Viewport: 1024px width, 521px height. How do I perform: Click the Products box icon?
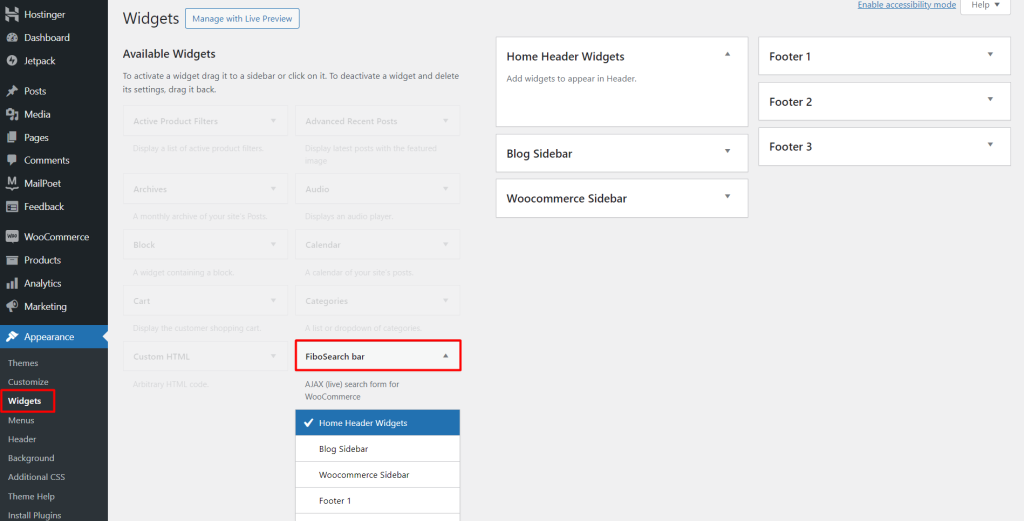12,260
